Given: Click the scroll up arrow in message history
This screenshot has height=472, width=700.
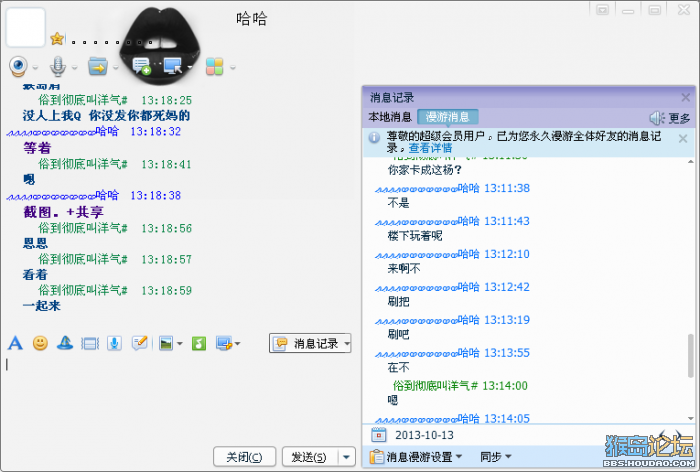Looking at the screenshot, I should point(691,162).
